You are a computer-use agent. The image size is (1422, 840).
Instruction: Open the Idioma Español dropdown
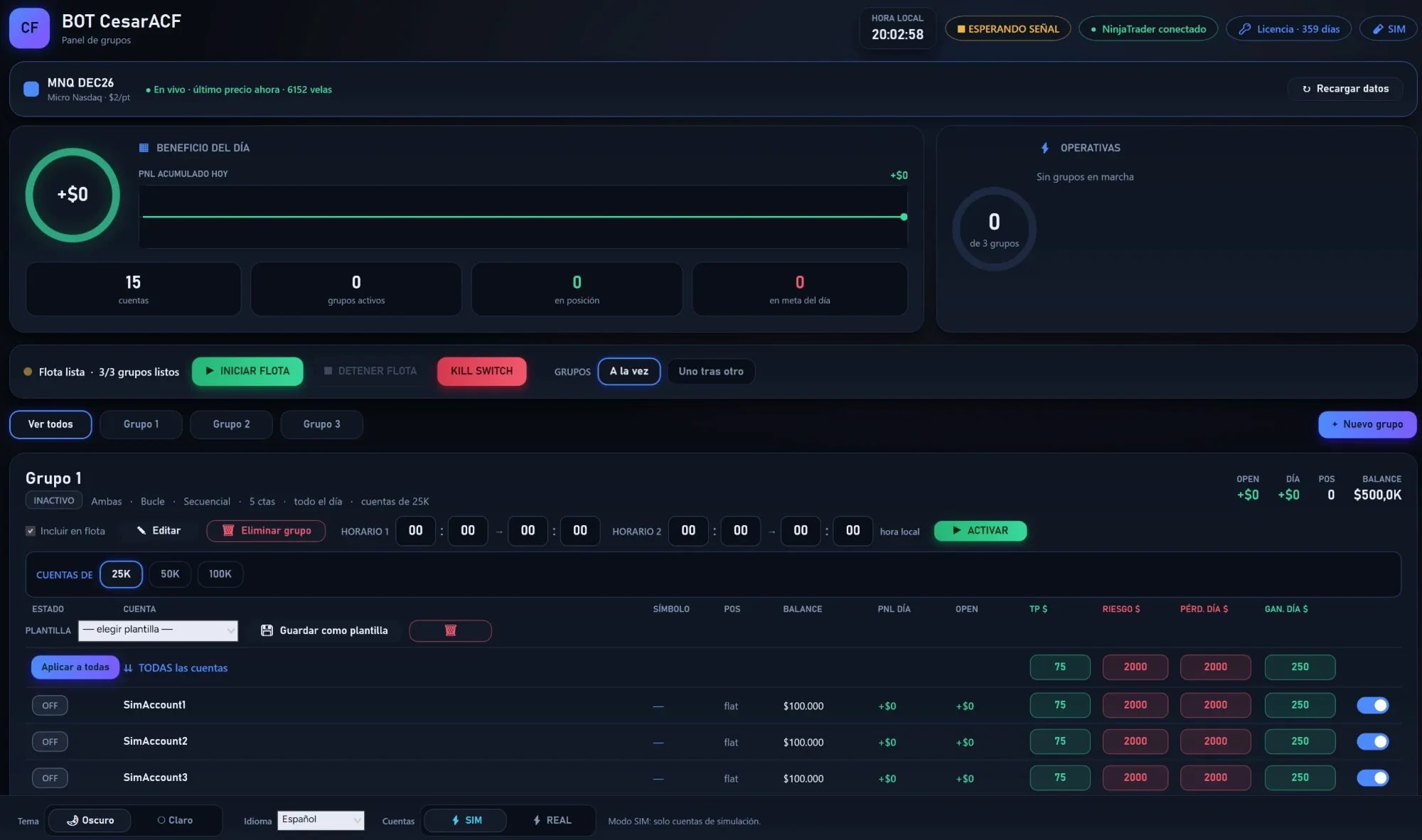321,820
